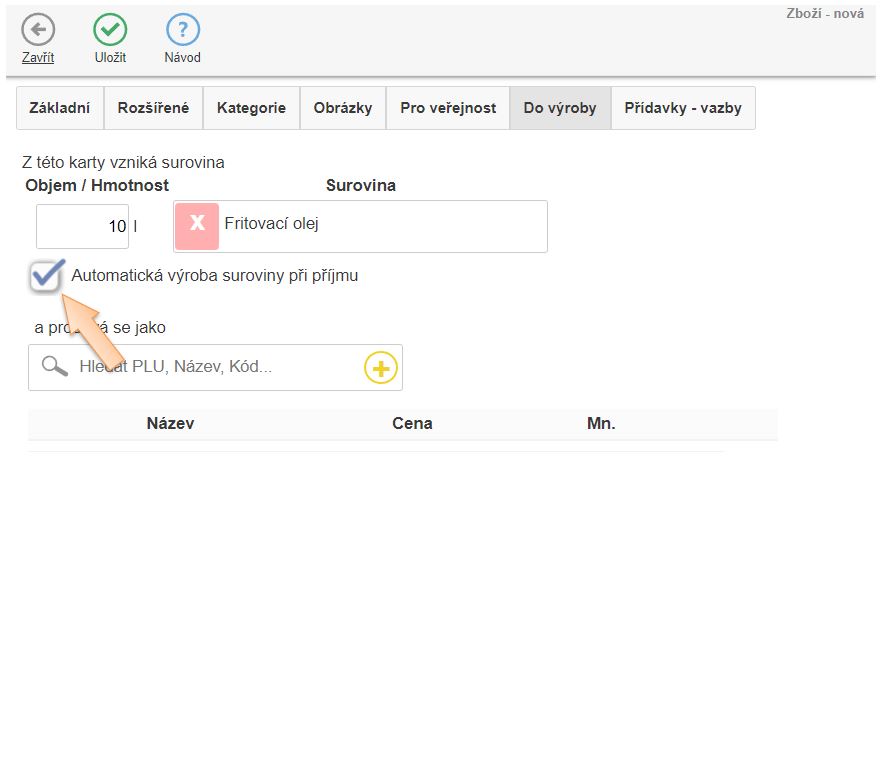Select the Do výroby tab
884x758 pixels.
click(x=560, y=108)
